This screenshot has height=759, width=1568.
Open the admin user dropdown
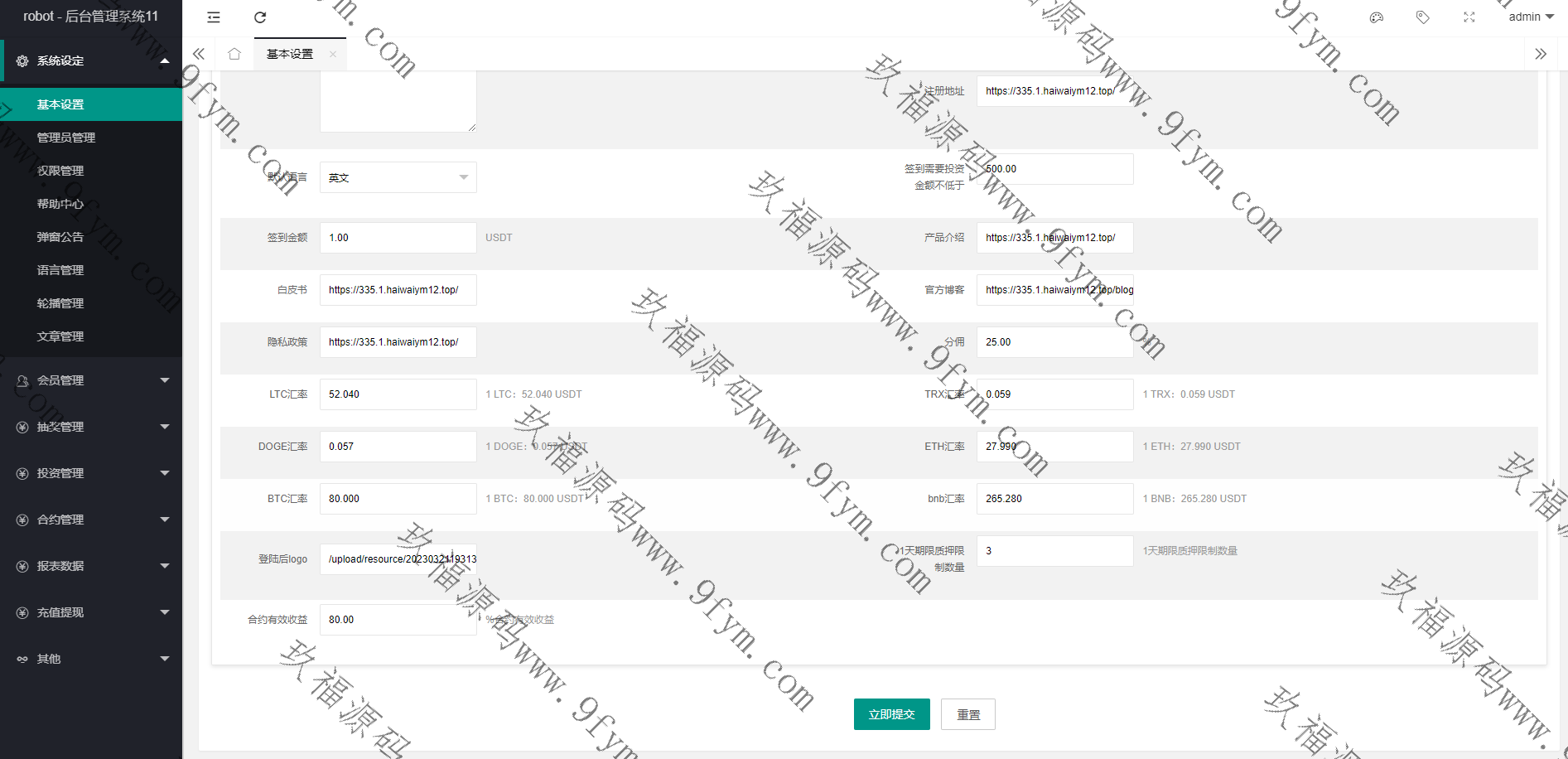click(x=1530, y=17)
